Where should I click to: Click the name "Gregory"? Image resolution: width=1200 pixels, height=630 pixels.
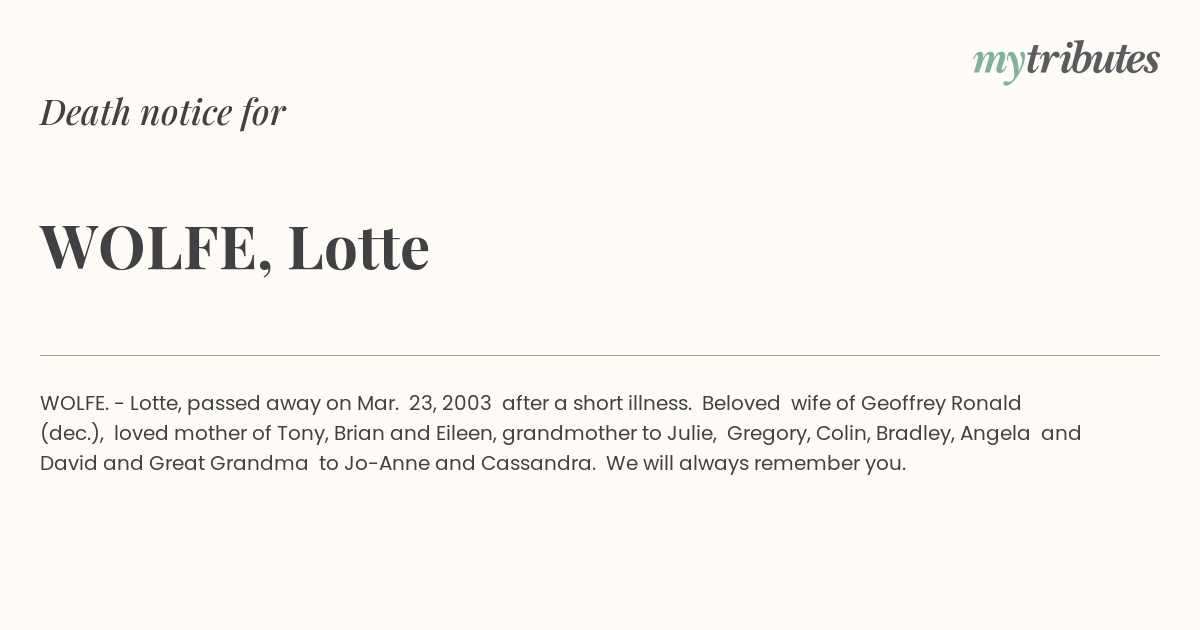point(767,433)
